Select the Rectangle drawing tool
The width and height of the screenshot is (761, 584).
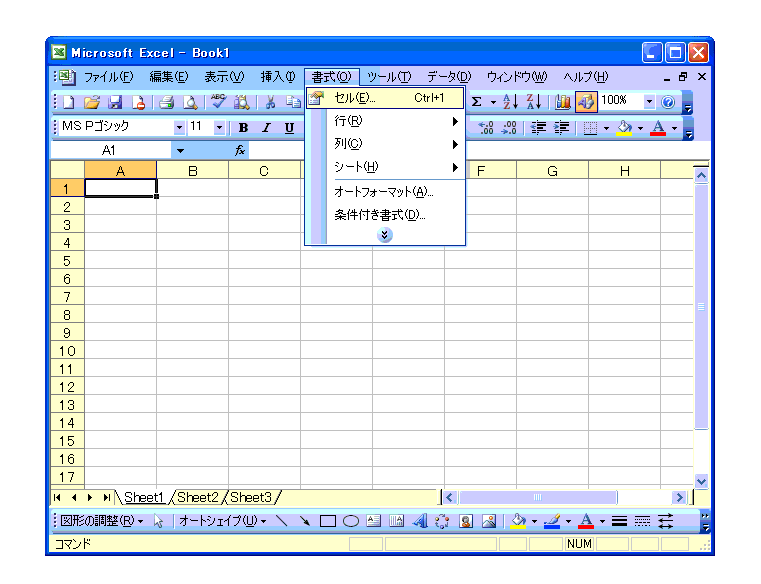pos(327,521)
